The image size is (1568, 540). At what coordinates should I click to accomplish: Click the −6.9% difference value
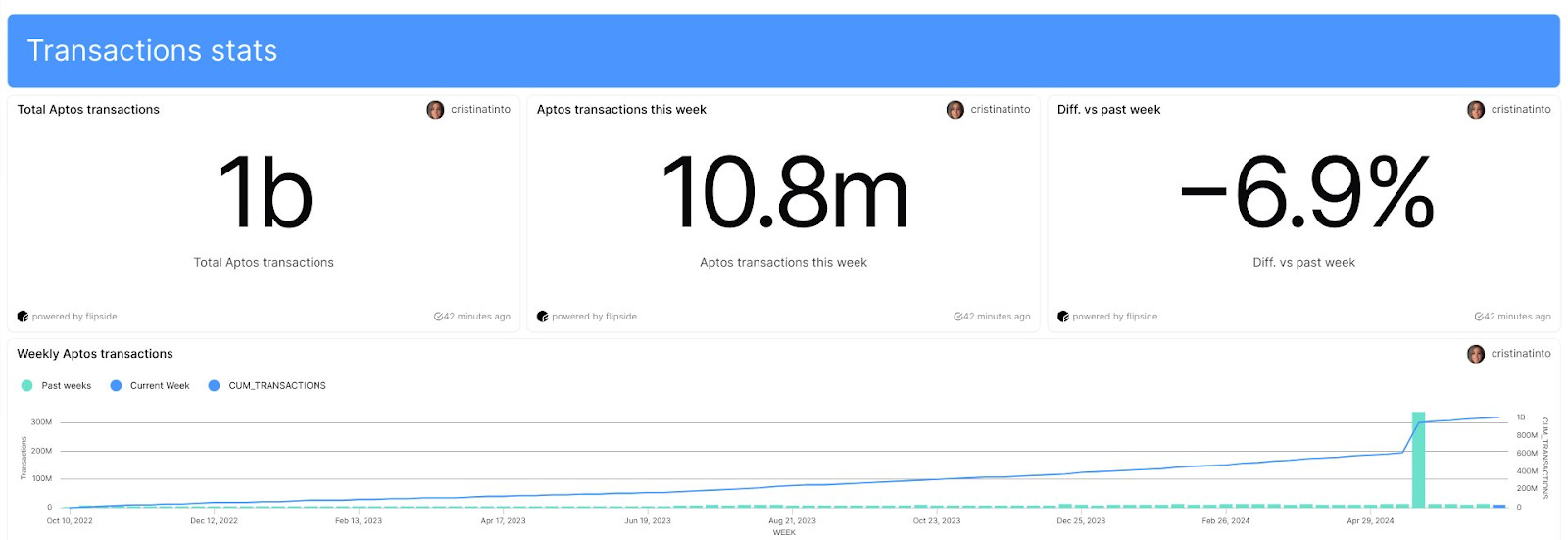pyautogui.click(x=1306, y=193)
